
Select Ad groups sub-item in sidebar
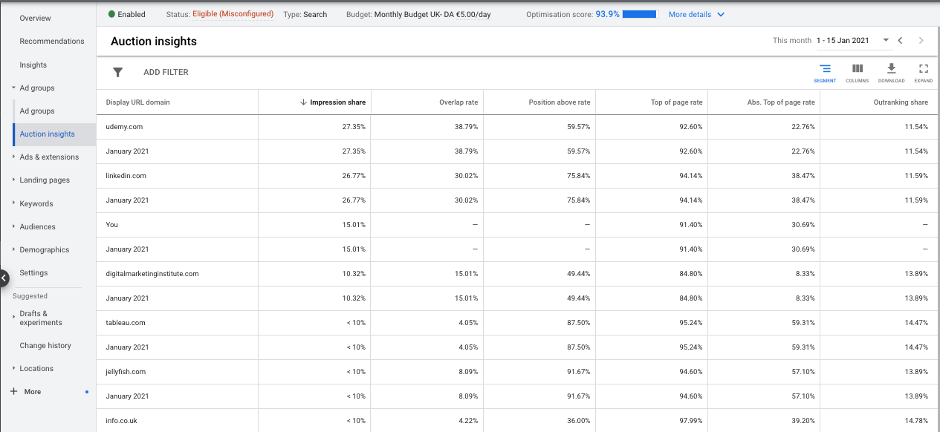point(37,111)
